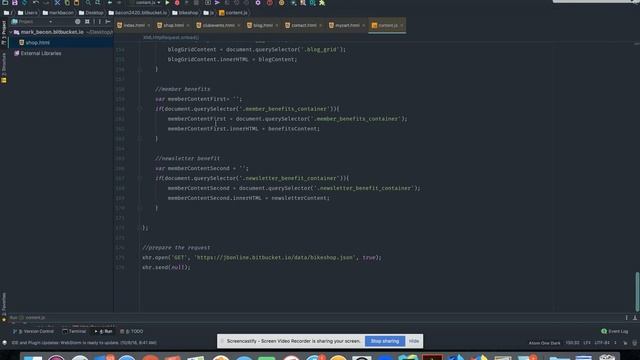The height and width of the screenshot is (360, 640).
Task: Fold the member_benefits_container if block
Action: tap(140, 109)
